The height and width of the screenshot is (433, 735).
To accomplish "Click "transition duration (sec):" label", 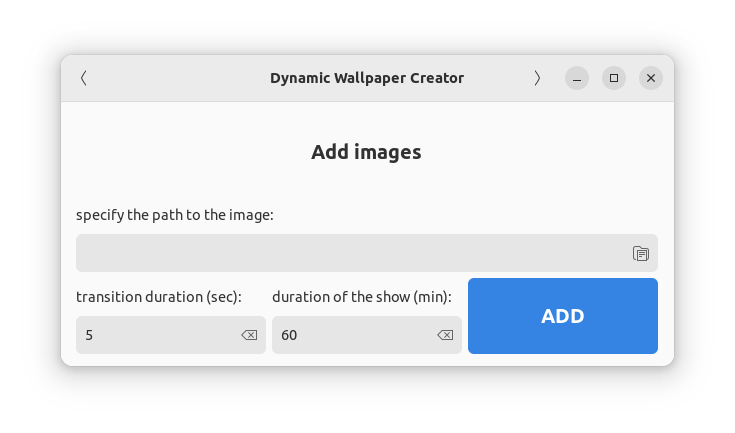I will click(x=159, y=297).
